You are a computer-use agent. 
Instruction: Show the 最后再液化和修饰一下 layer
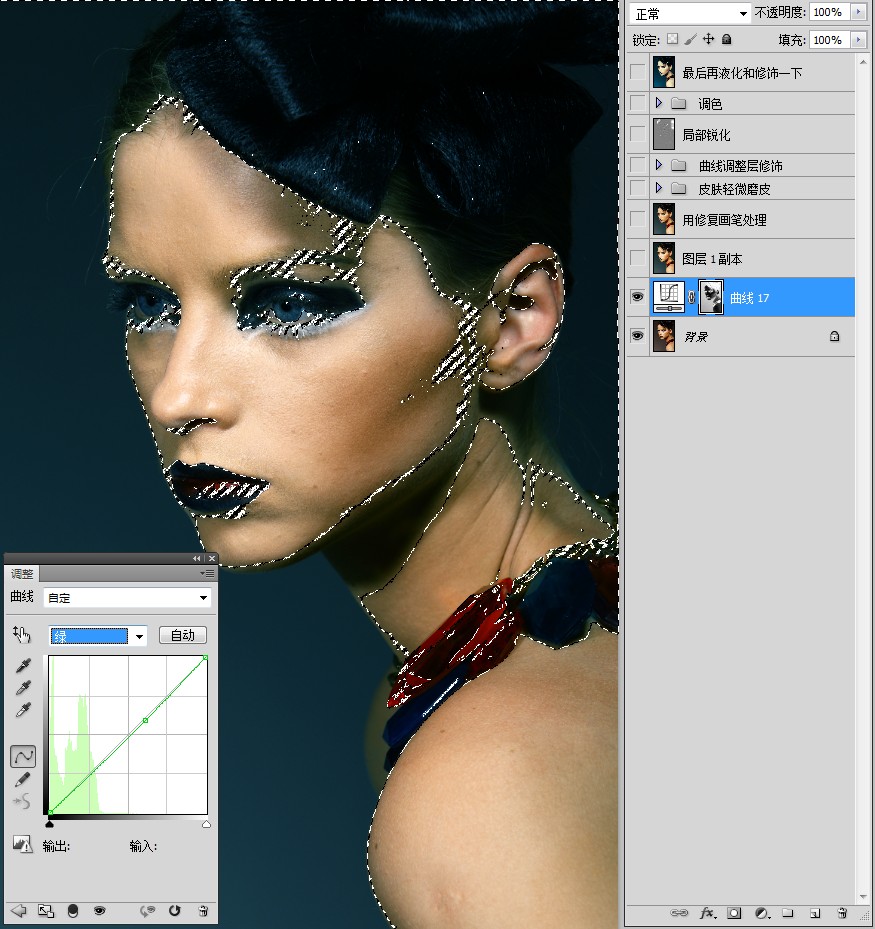pyautogui.click(x=637, y=72)
